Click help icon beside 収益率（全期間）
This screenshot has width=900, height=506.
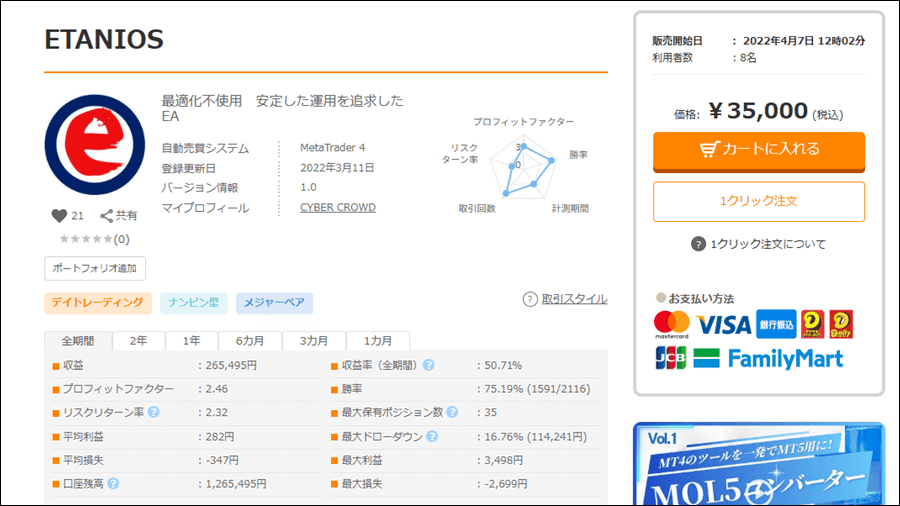[428, 365]
